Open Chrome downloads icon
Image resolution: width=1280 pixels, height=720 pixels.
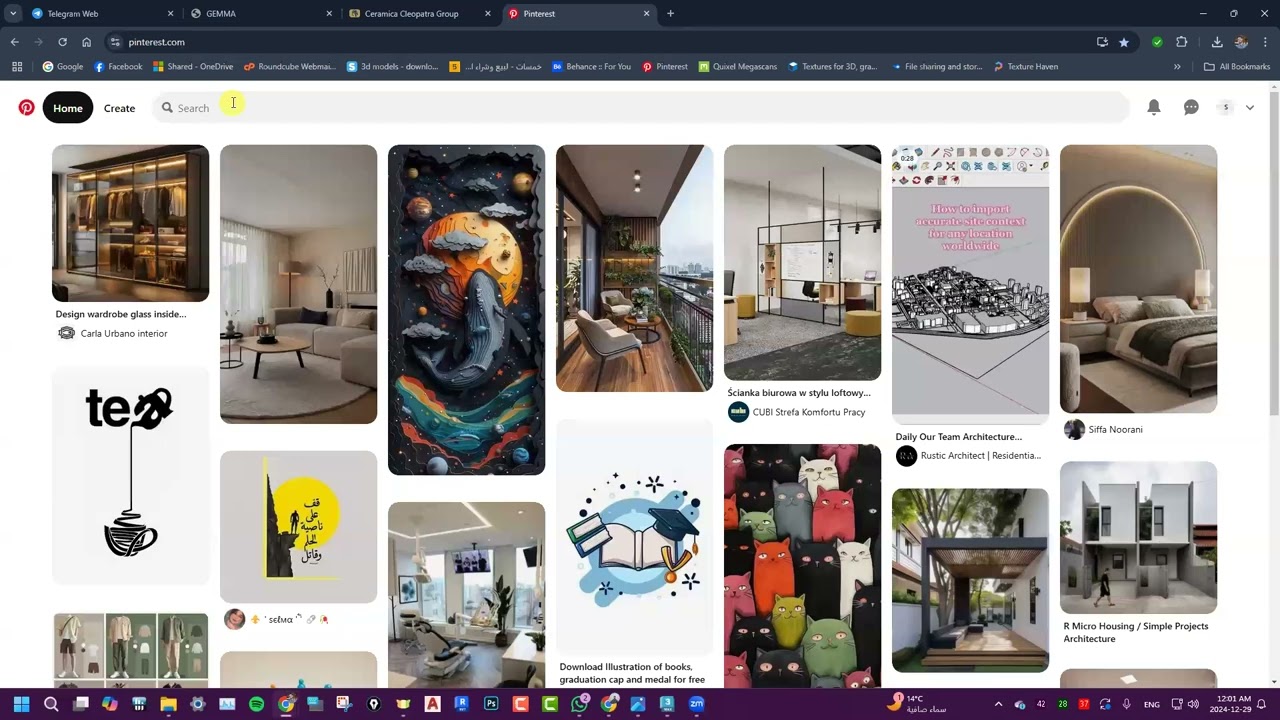pyautogui.click(x=1217, y=42)
